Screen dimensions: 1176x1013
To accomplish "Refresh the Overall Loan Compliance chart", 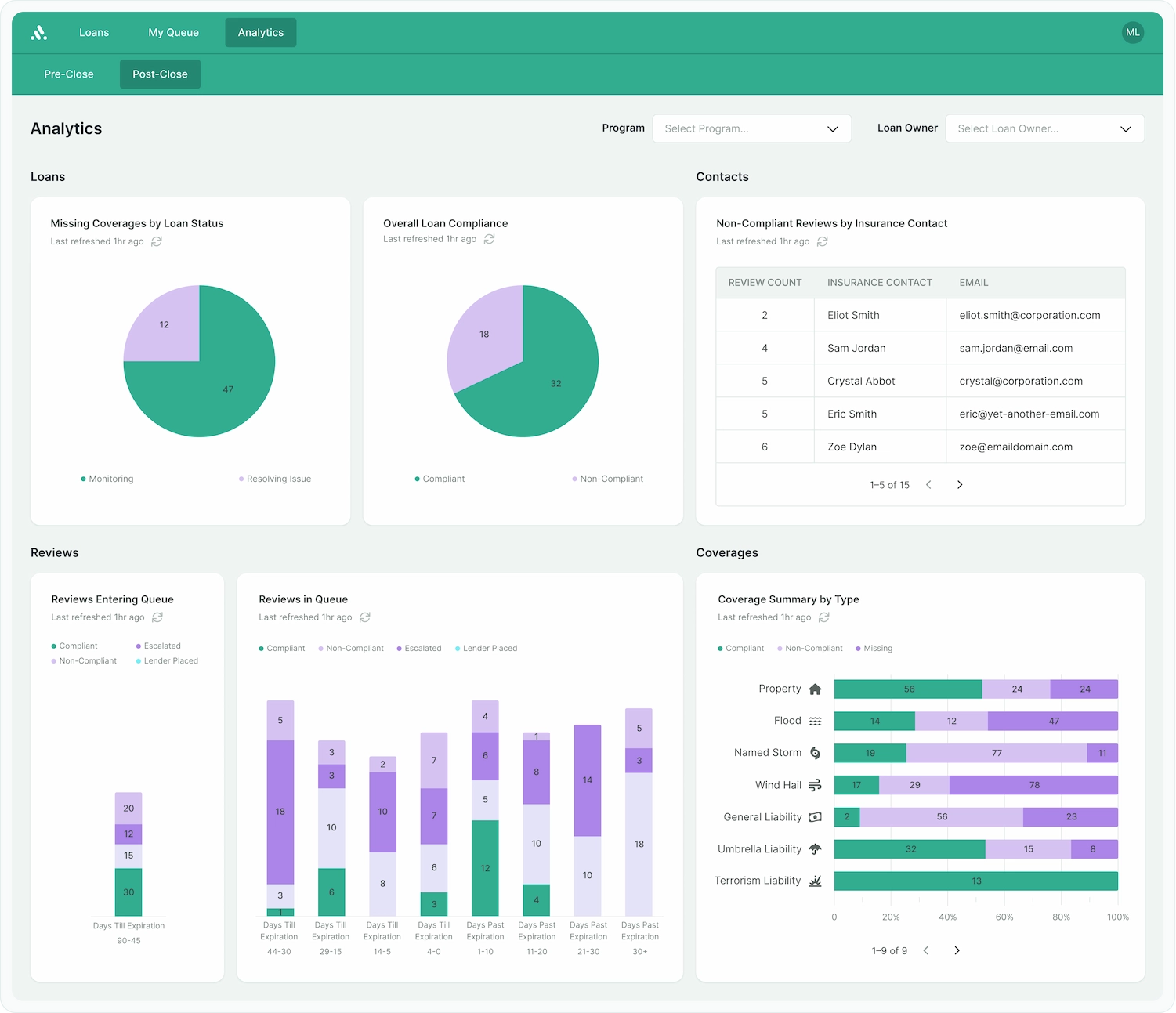I will [x=489, y=239].
